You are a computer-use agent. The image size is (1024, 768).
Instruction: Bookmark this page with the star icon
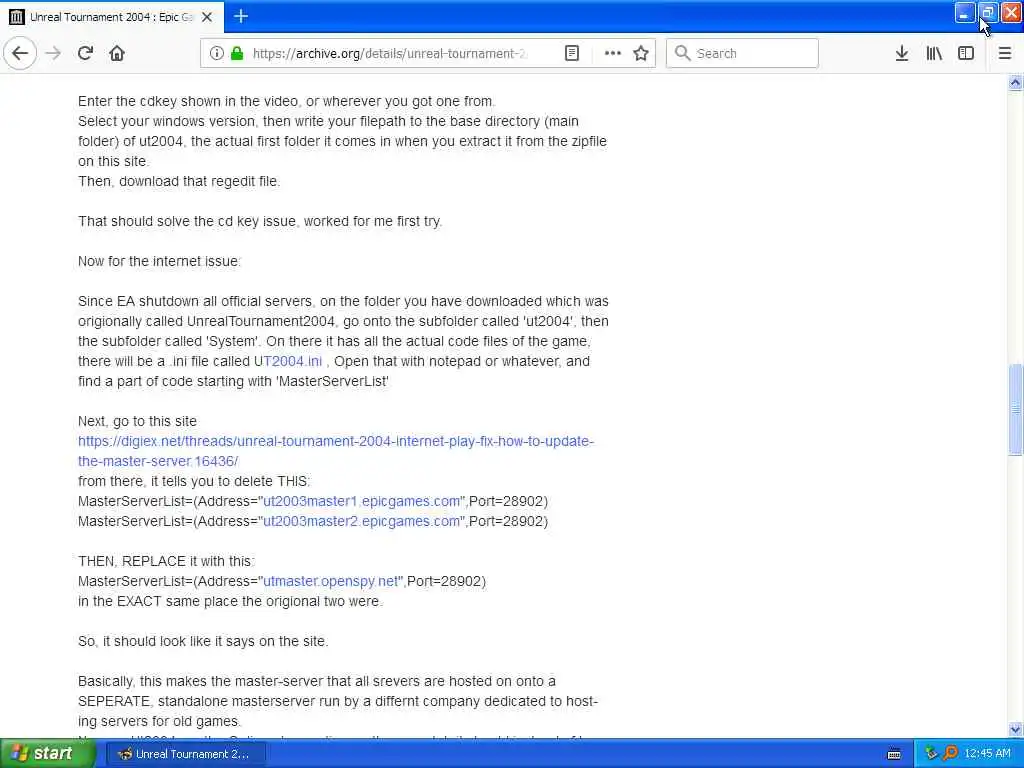coord(641,54)
